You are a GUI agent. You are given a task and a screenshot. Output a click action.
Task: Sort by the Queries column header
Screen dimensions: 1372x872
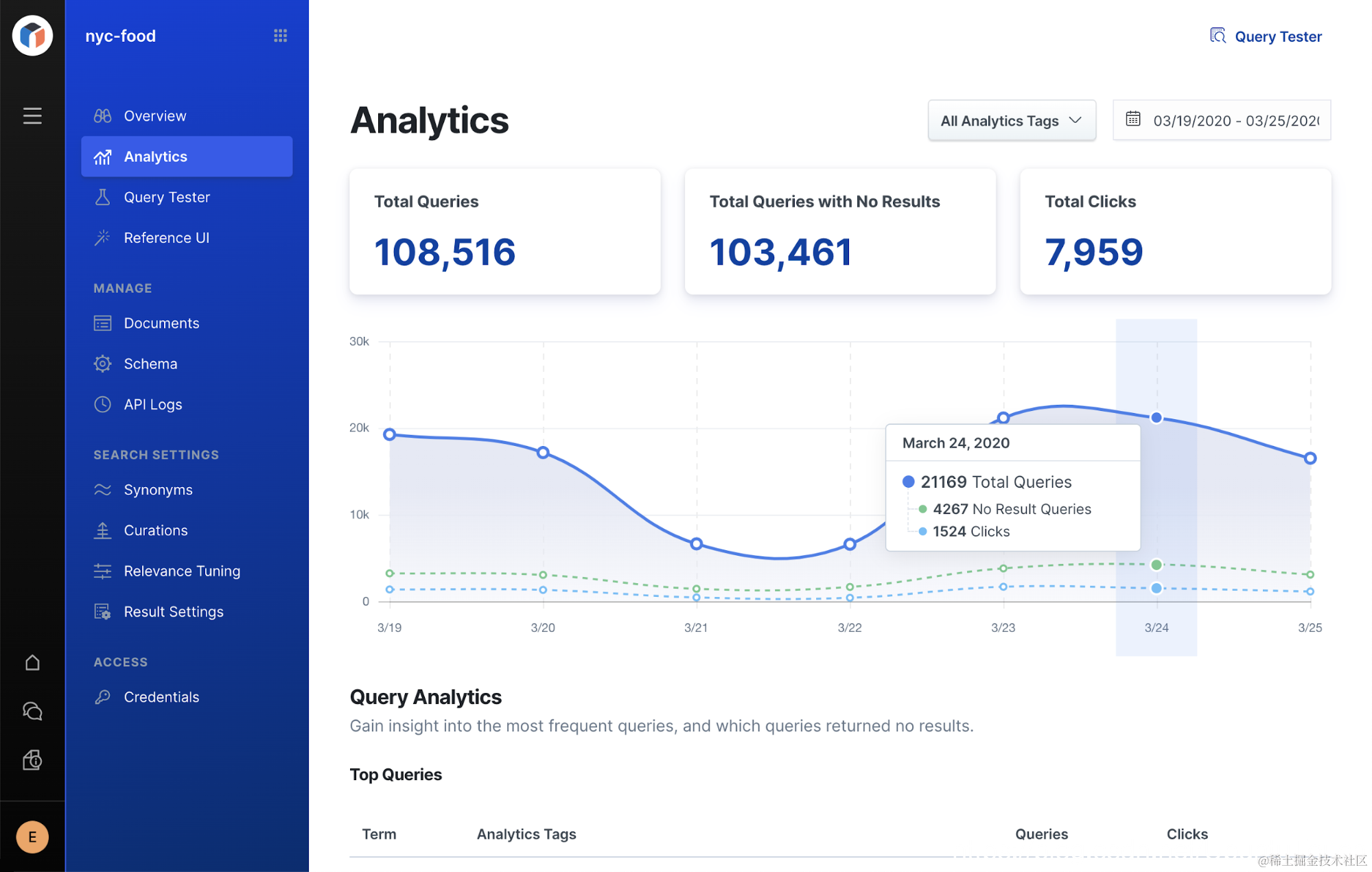click(x=1041, y=834)
